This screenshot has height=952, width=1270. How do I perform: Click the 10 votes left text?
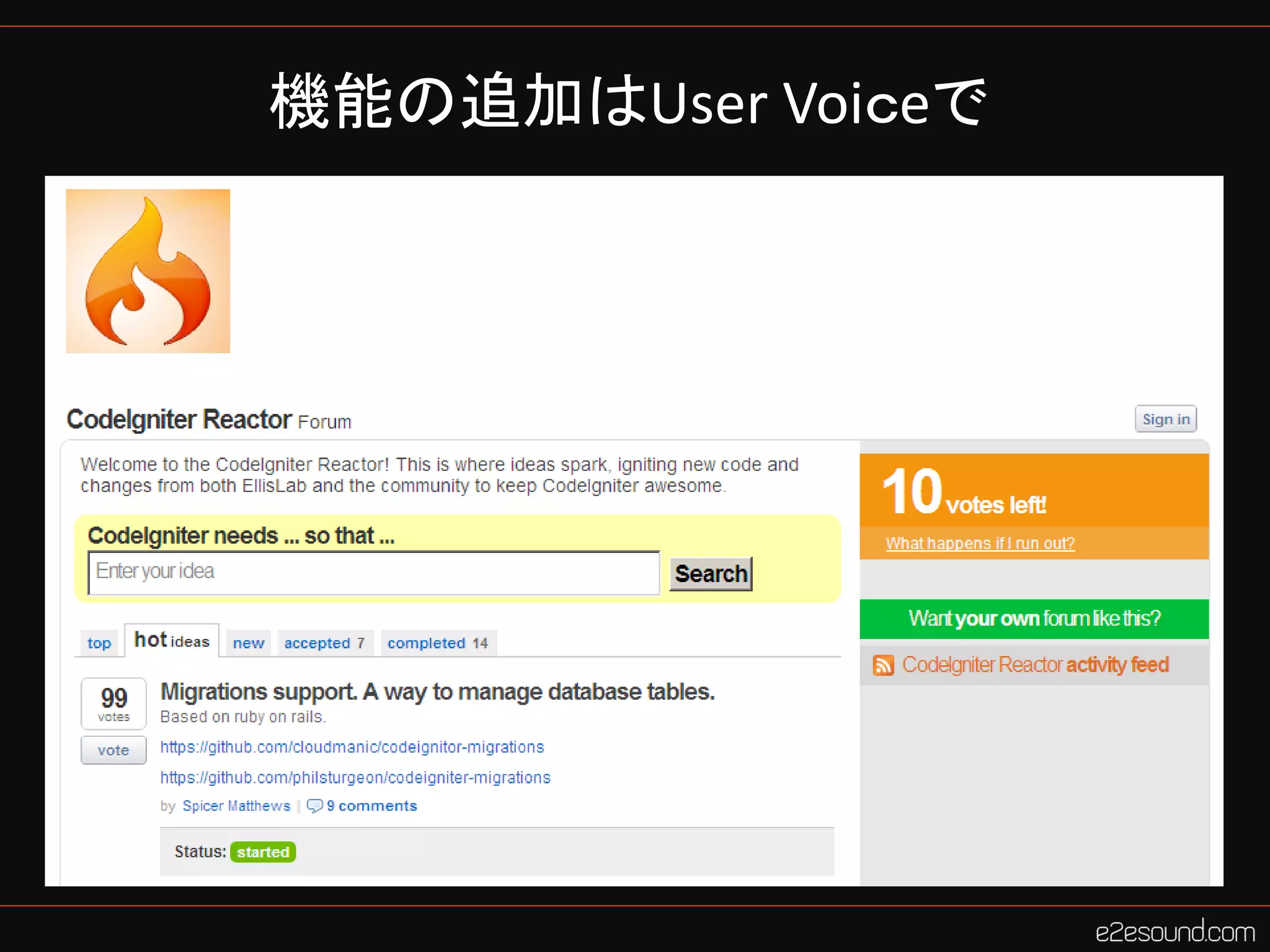coord(964,493)
